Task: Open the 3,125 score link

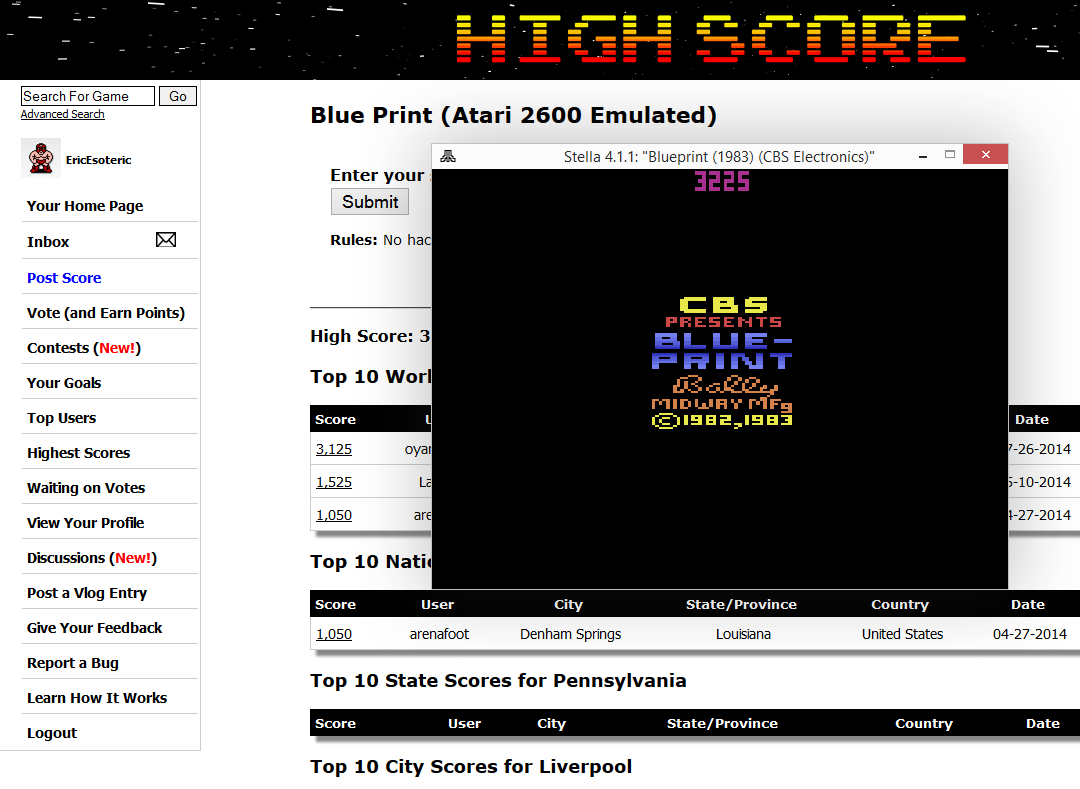Action: (x=334, y=449)
